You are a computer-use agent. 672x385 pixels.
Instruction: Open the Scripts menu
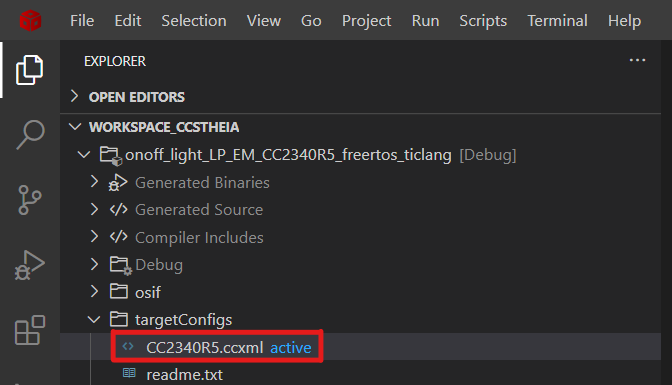coord(483,21)
